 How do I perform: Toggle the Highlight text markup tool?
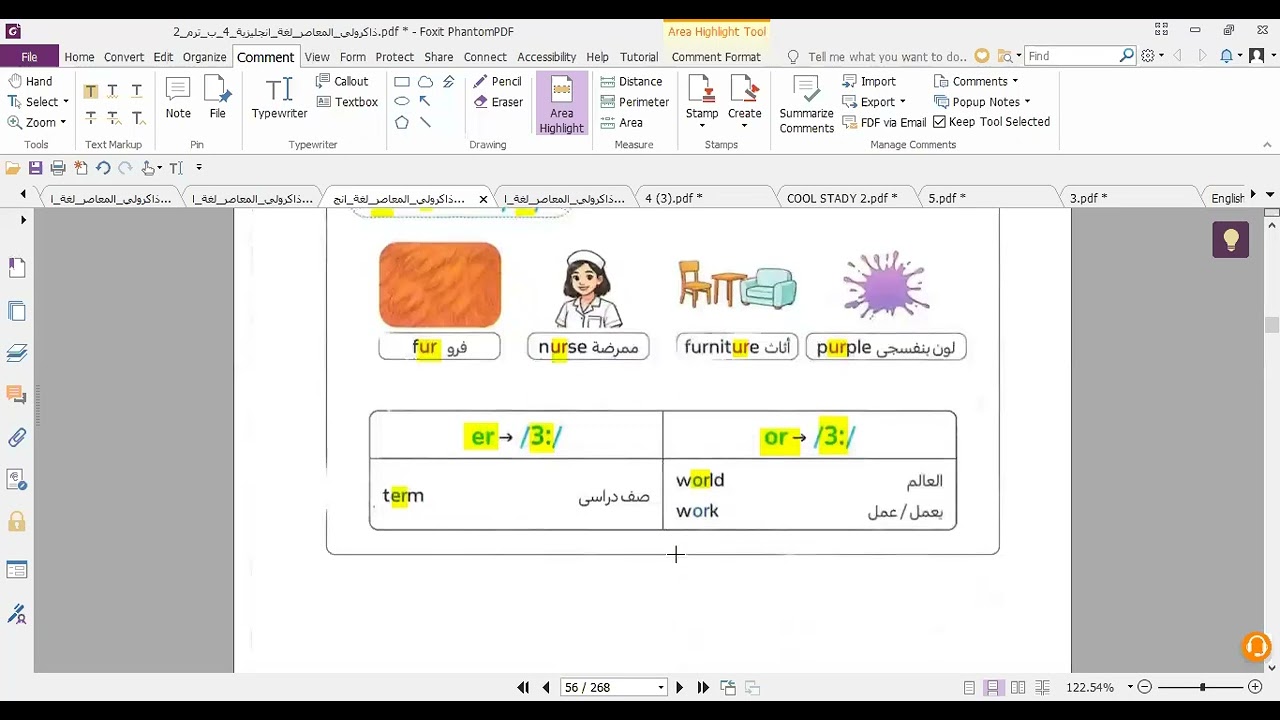click(91, 91)
